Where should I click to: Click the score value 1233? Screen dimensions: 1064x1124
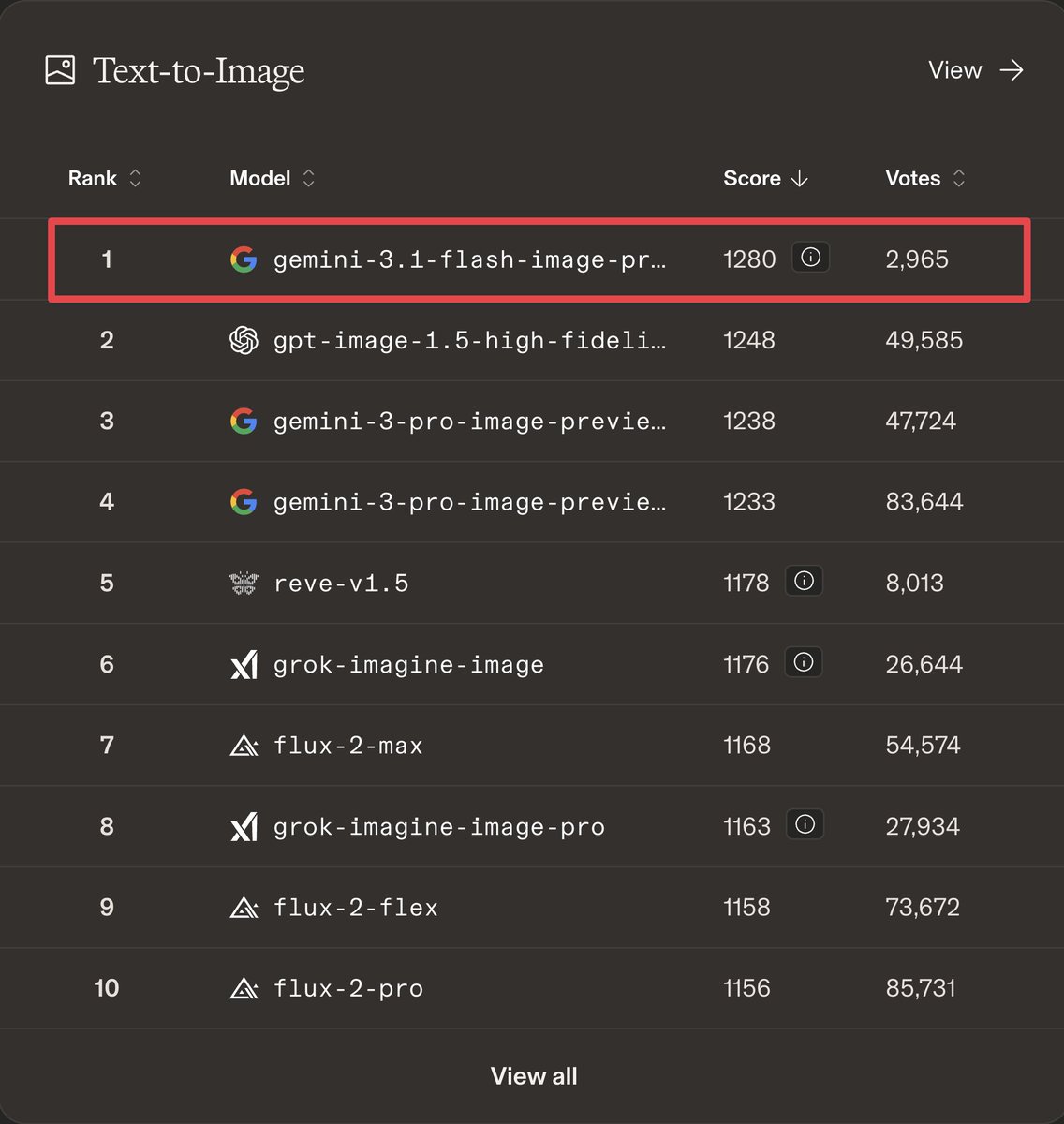coord(748,502)
